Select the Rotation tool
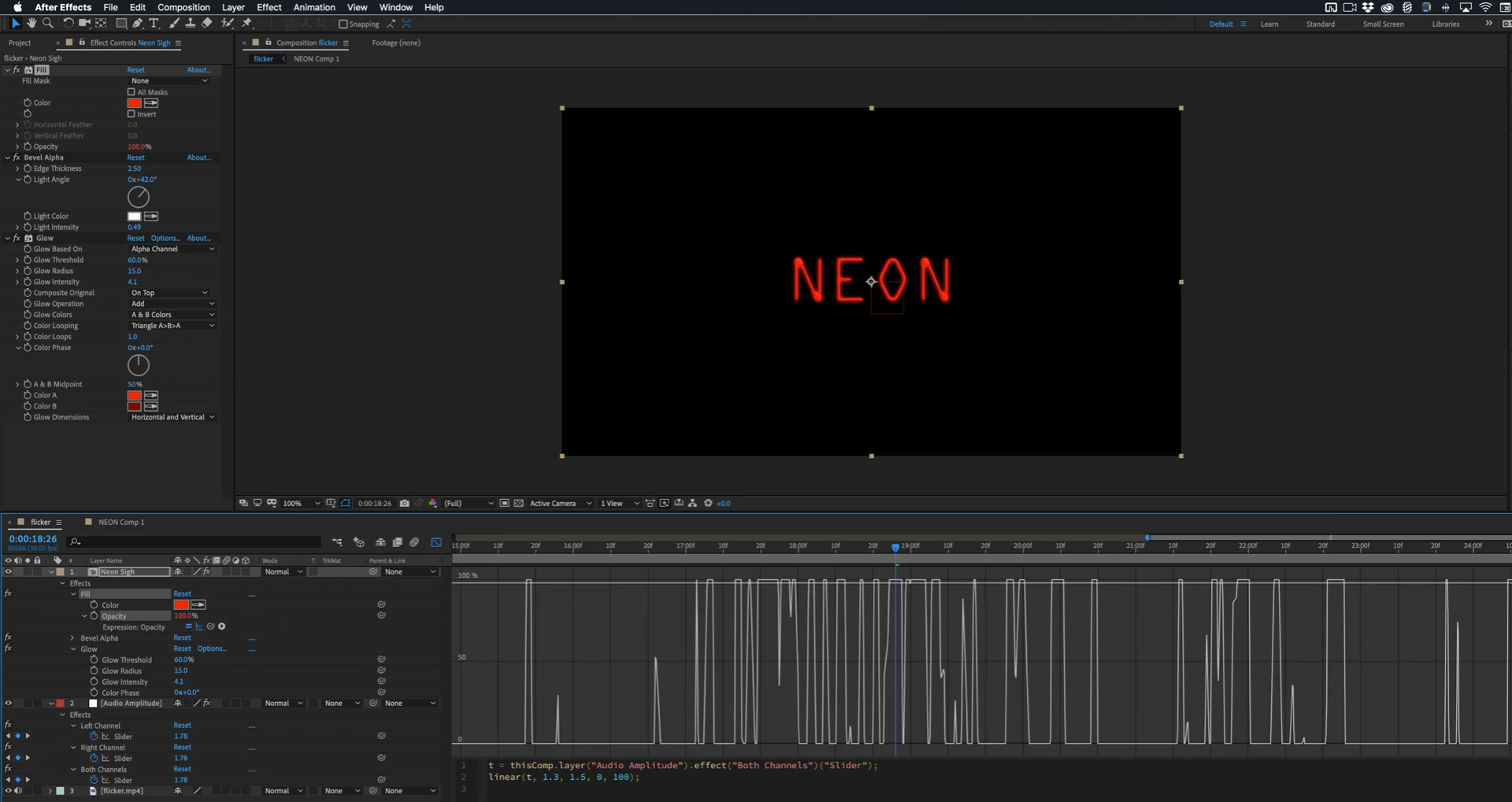 pyautogui.click(x=68, y=24)
